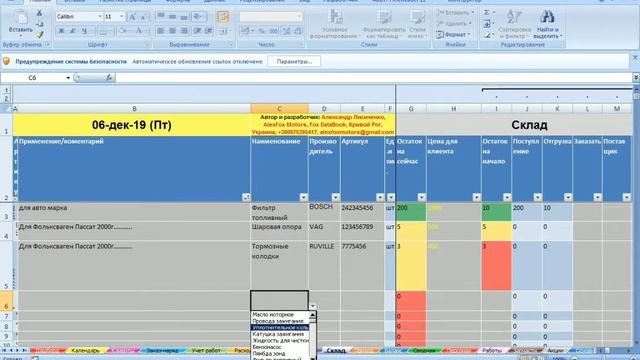The image size is (640, 360).
Task: Switch to the Учет работ sheet tab
Action: [x=206, y=351]
